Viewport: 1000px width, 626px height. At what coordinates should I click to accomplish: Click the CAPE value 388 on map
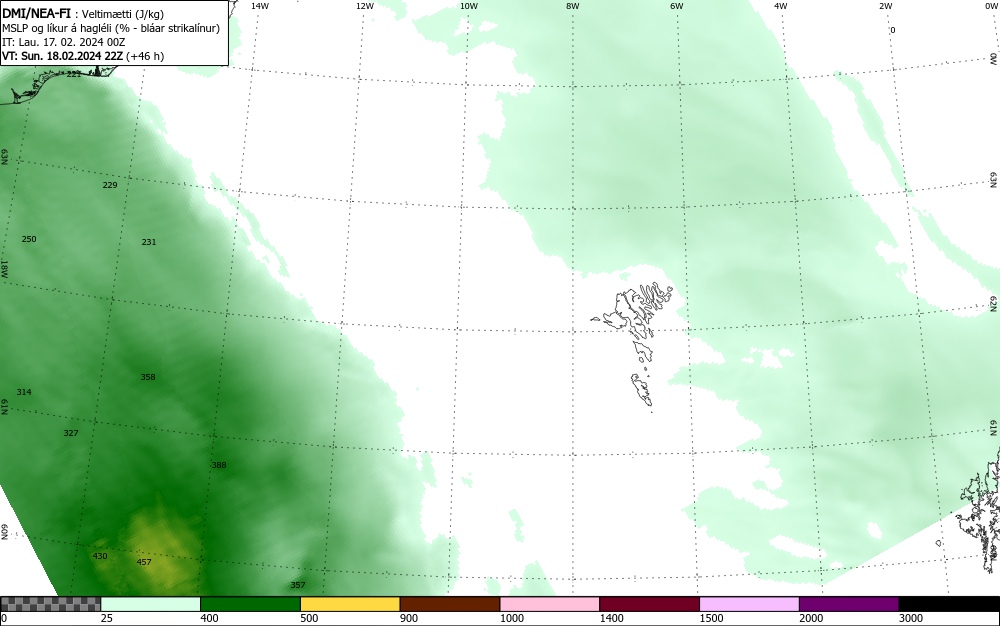tap(219, 465)
